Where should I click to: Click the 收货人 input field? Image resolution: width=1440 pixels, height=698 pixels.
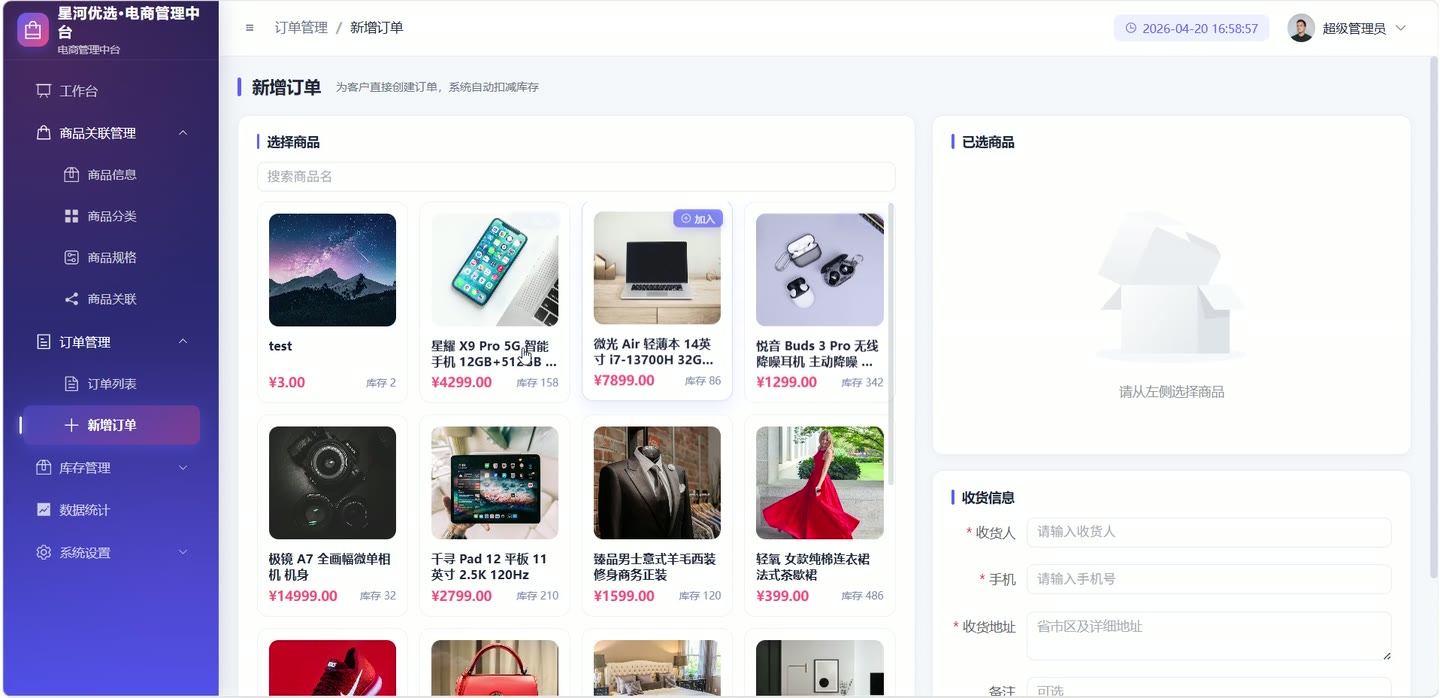(1208, 532)
